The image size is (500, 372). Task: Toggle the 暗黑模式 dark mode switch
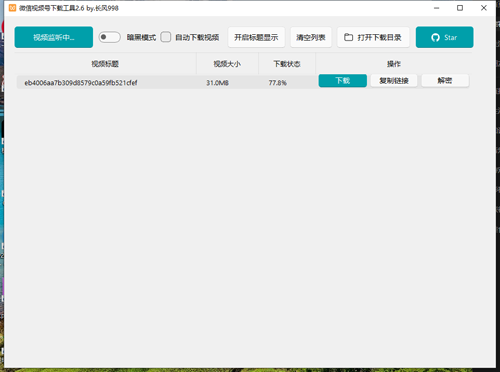[x=109, y=37]
